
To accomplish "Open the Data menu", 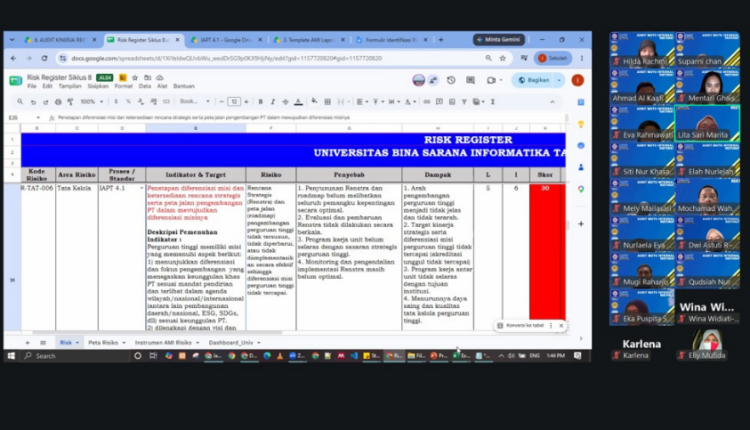I will pyautogui.click(x=145, y=86).
